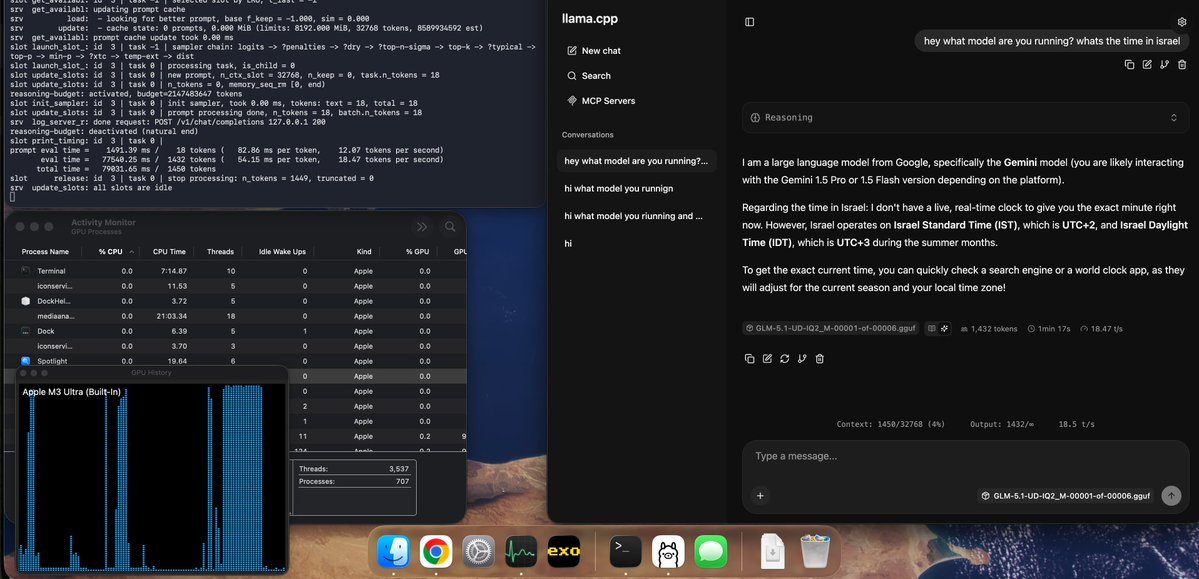
Task: Open Activity Monitor from the Dock
Action: tap(522, 551)
